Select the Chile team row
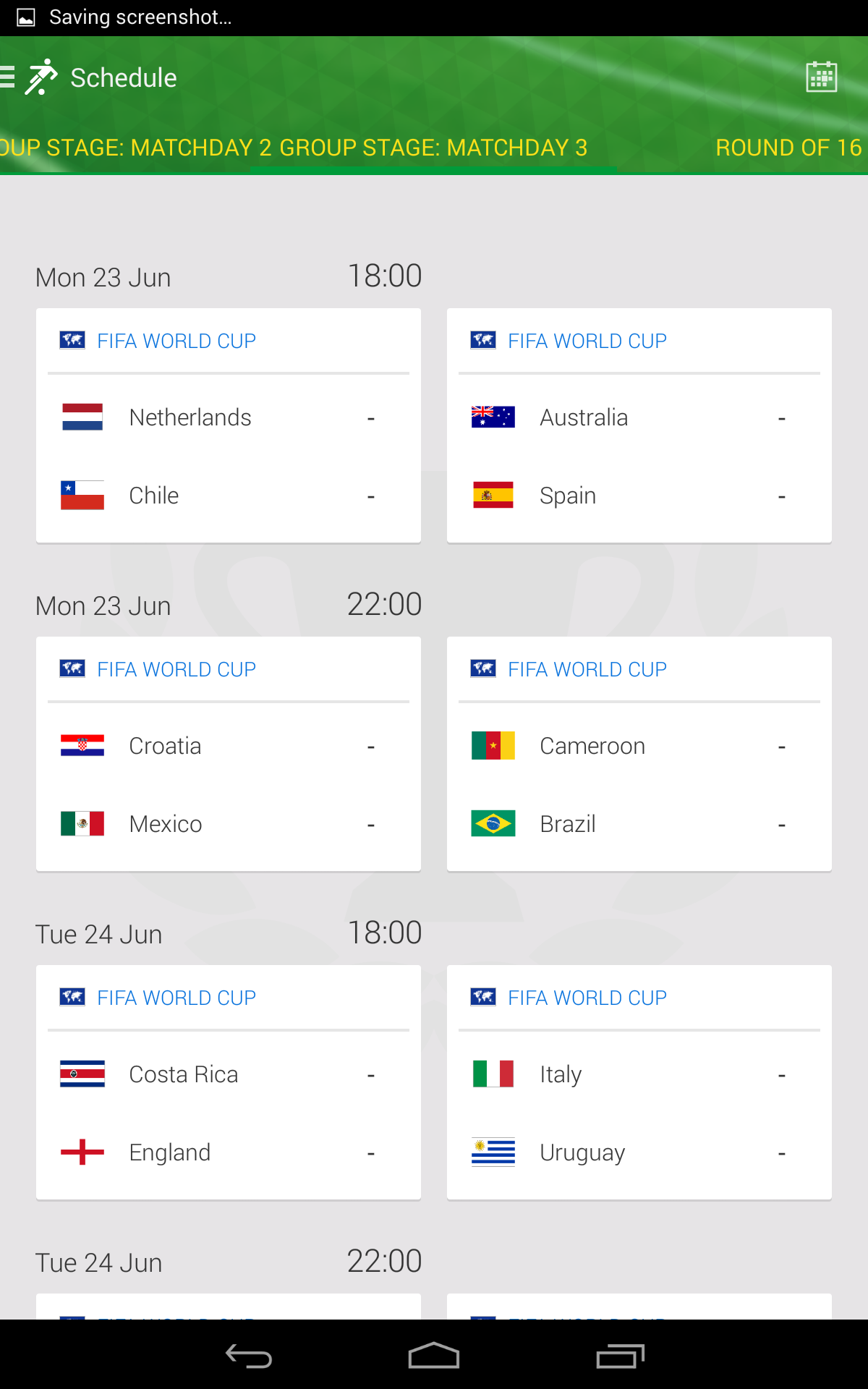 [x=229, y=496]
